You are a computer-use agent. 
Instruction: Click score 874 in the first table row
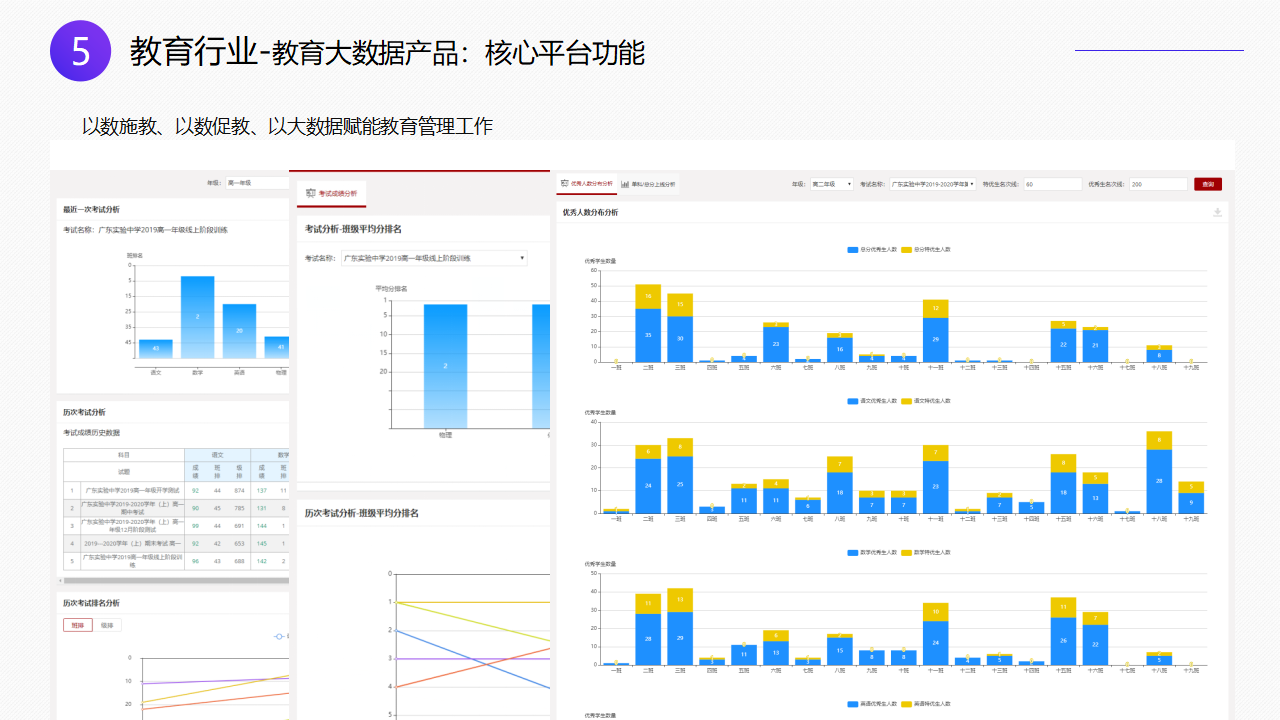pos(239,491)
